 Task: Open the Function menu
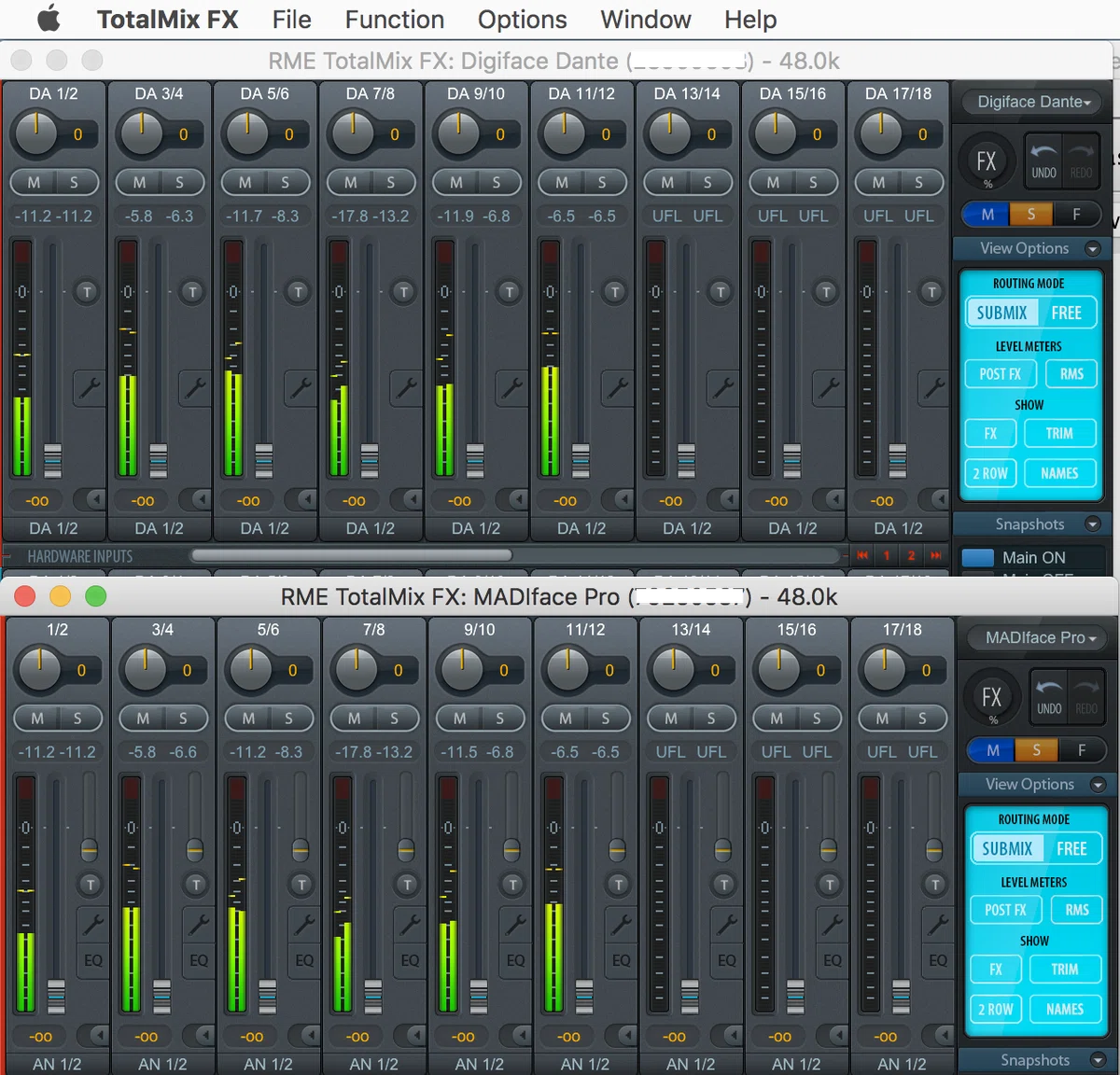395,20
